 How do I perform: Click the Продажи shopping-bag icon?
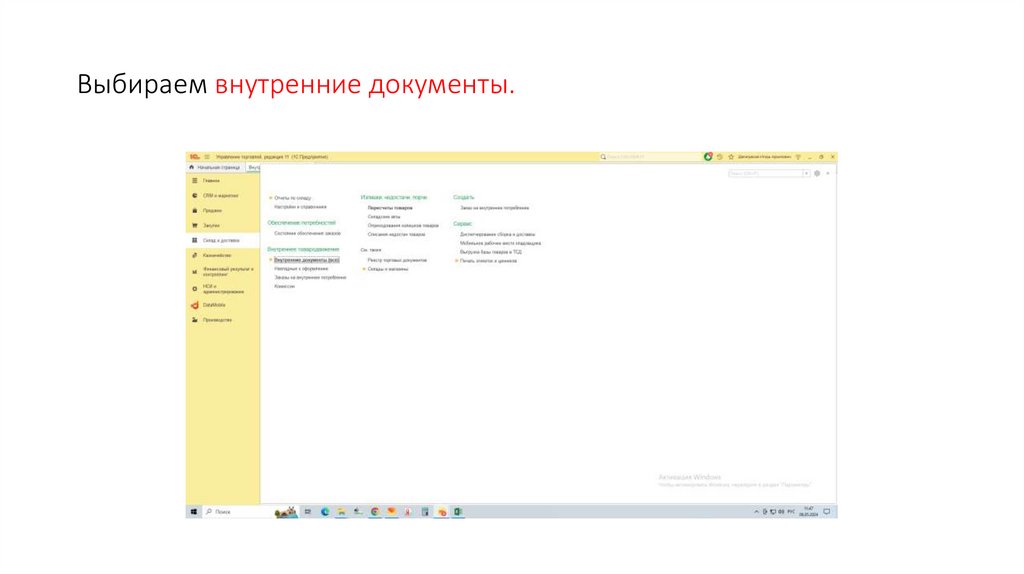click(x=195, y=210)
